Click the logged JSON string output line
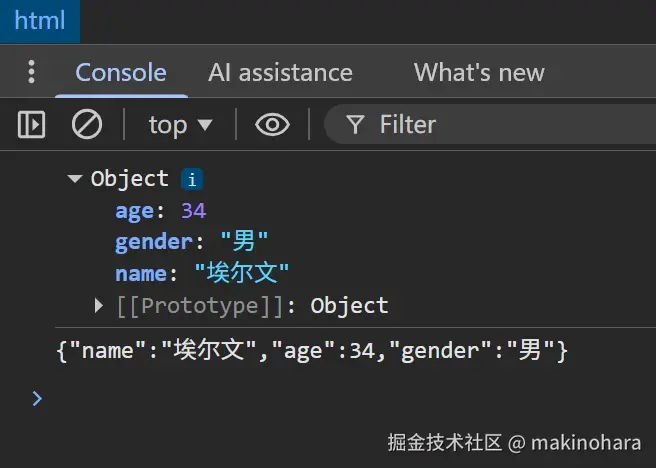Screen dimensions: 656x468 [313, 350]
